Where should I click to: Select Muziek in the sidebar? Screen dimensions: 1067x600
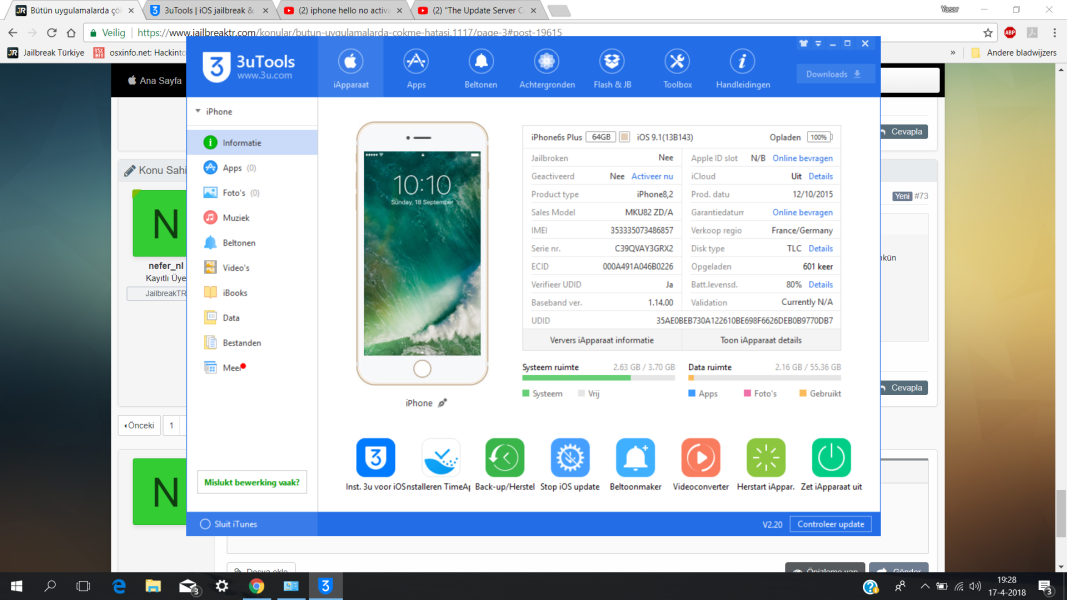236,218
